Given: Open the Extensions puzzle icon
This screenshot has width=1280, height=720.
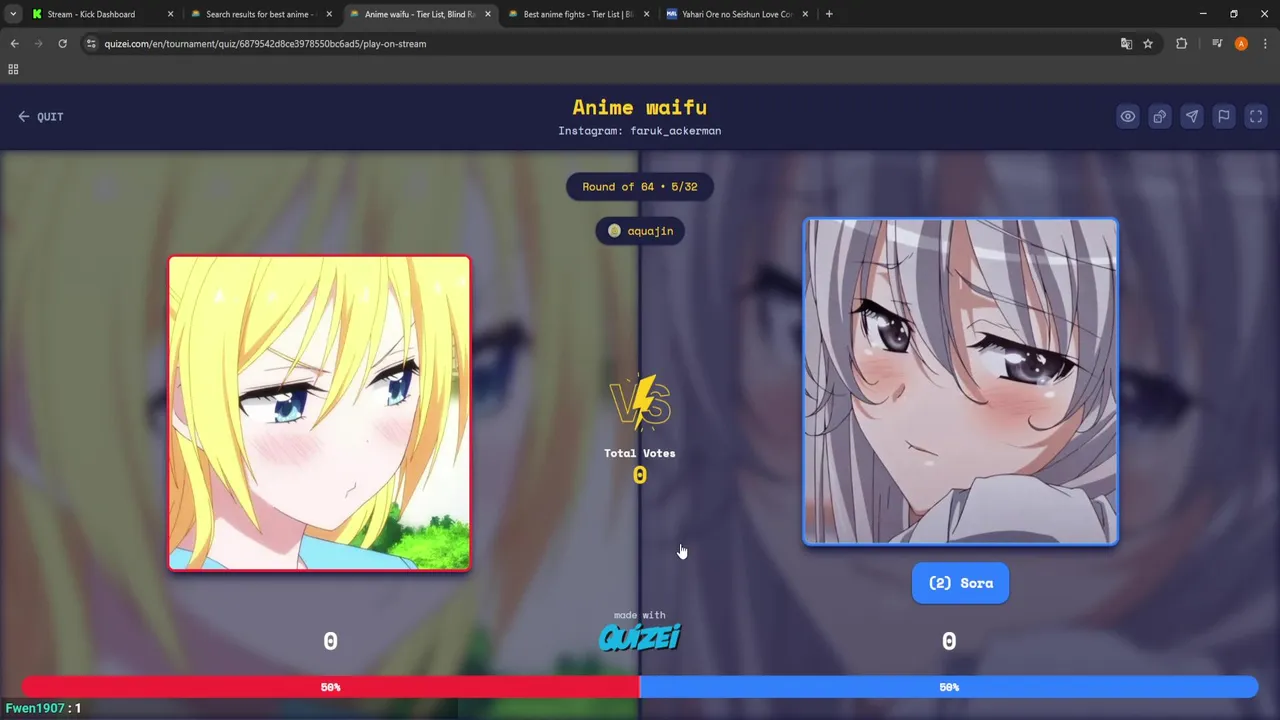Looking at the screenshot, I should (x=1182, y=44).
